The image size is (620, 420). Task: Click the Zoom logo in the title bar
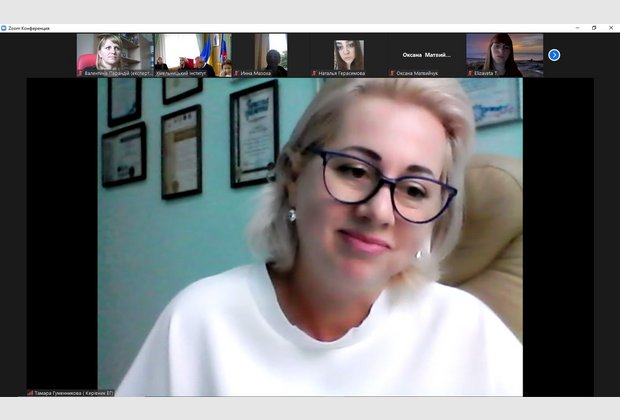coord(4,28)
